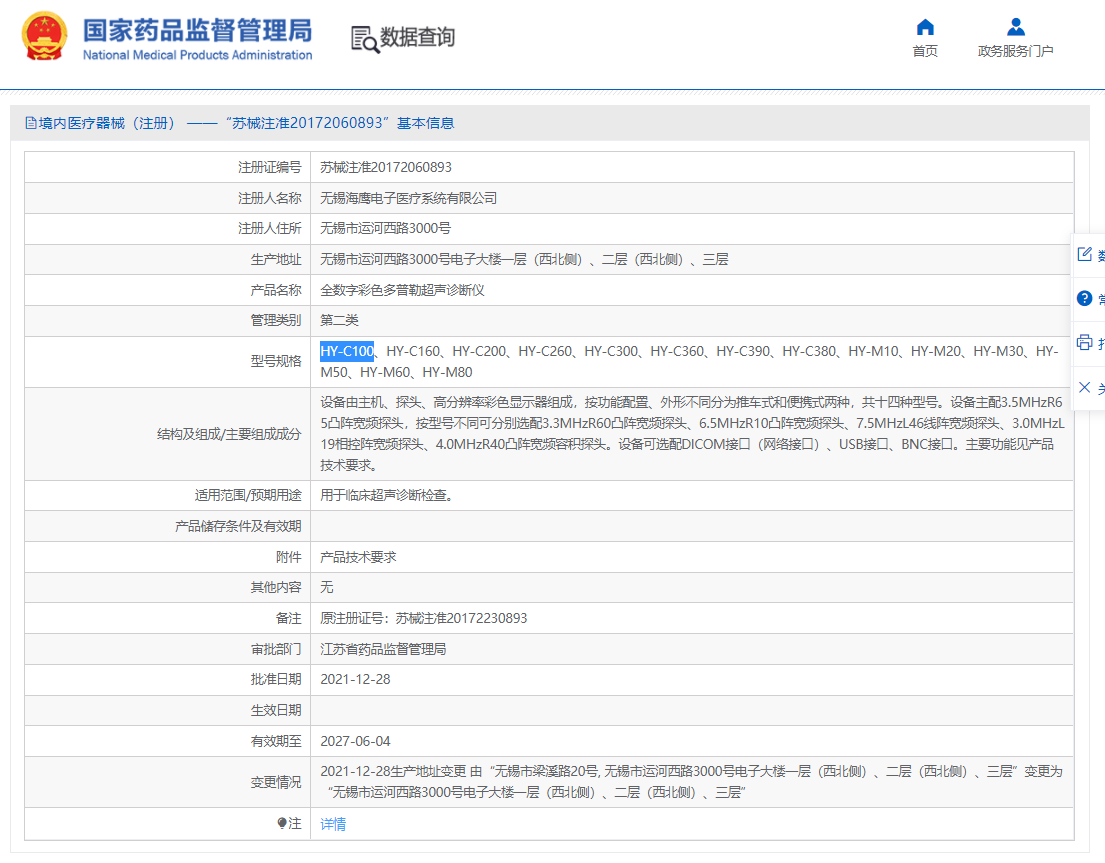Click the intended use text 用于临床超声诊断检查。
The width and height of the screenshot is (1105, 863).
pos(386,495)
